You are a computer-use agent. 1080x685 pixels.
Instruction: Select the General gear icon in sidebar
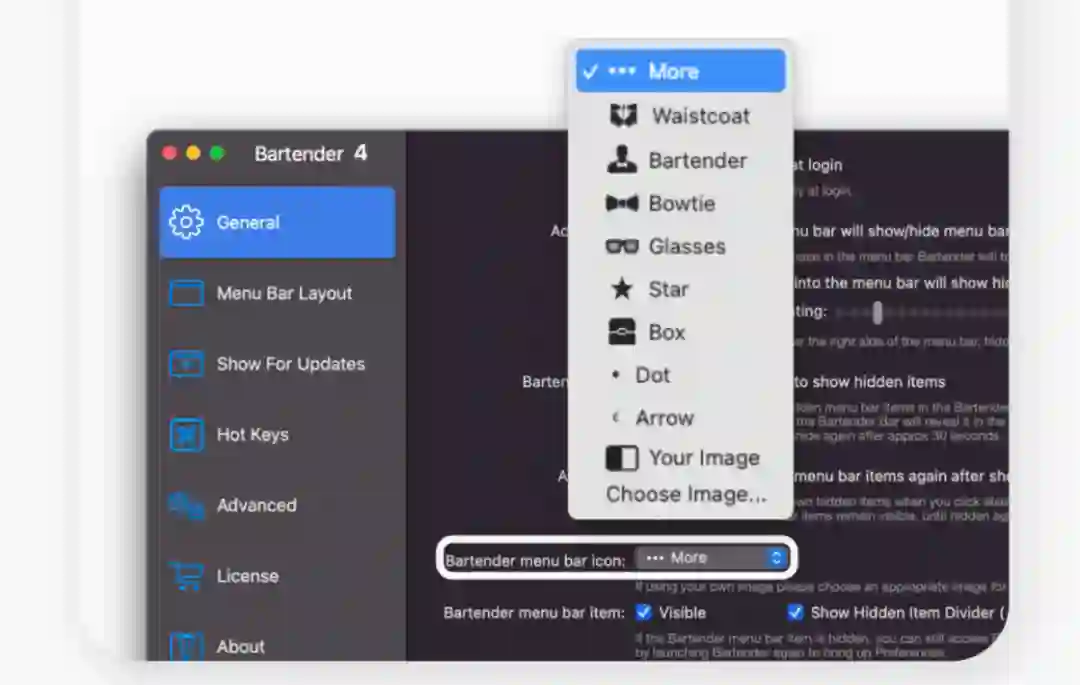(x=186, y=222)
